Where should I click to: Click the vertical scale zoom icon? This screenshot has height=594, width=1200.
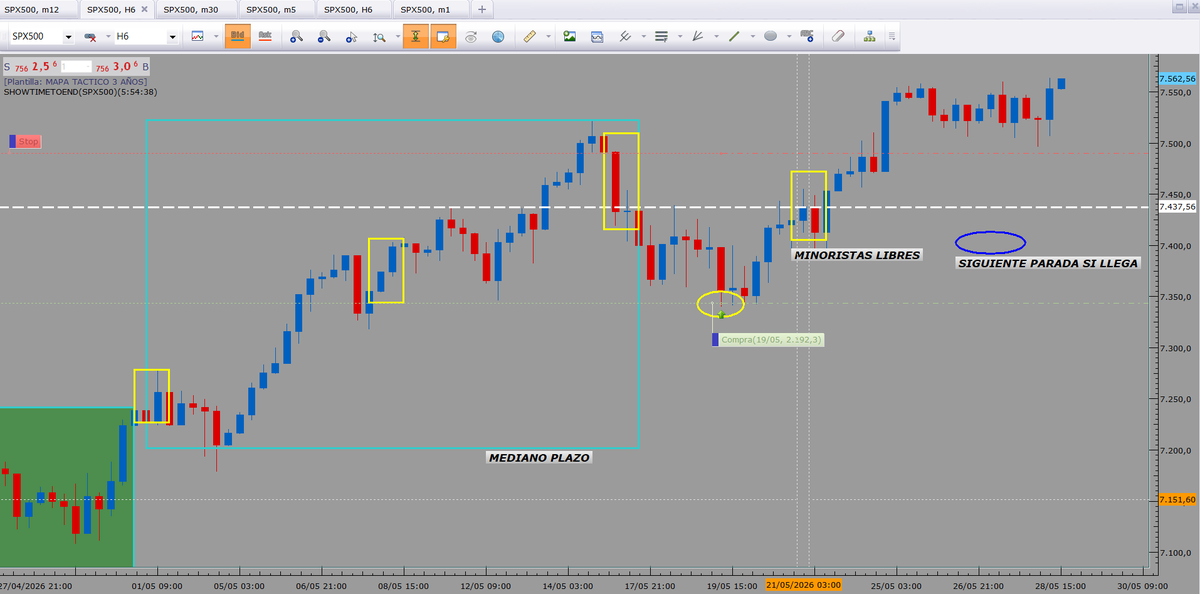click(x=379, y=37)
